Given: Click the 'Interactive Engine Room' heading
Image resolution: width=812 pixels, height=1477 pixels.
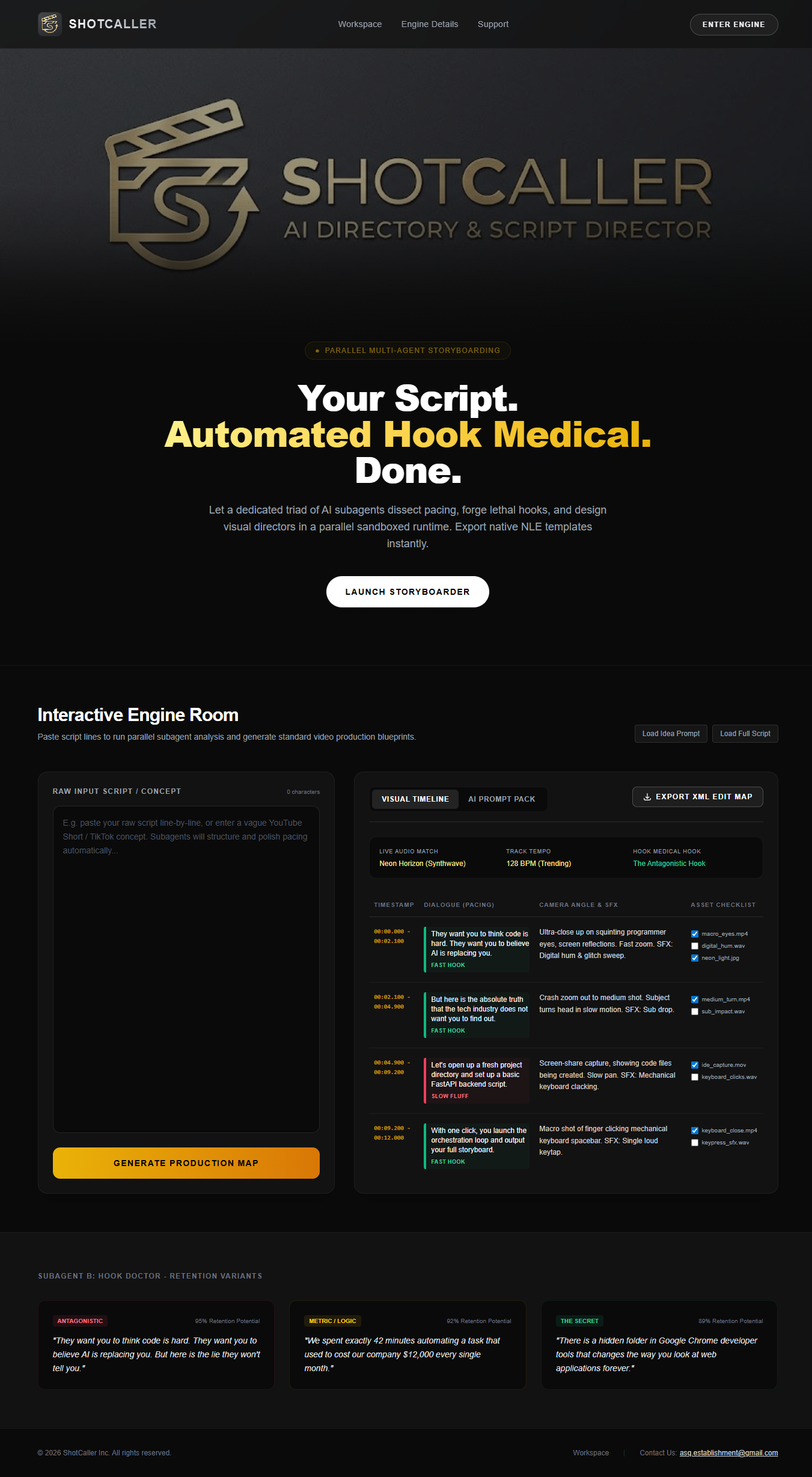Looking at the screenshot, I should tap(138, 715).
